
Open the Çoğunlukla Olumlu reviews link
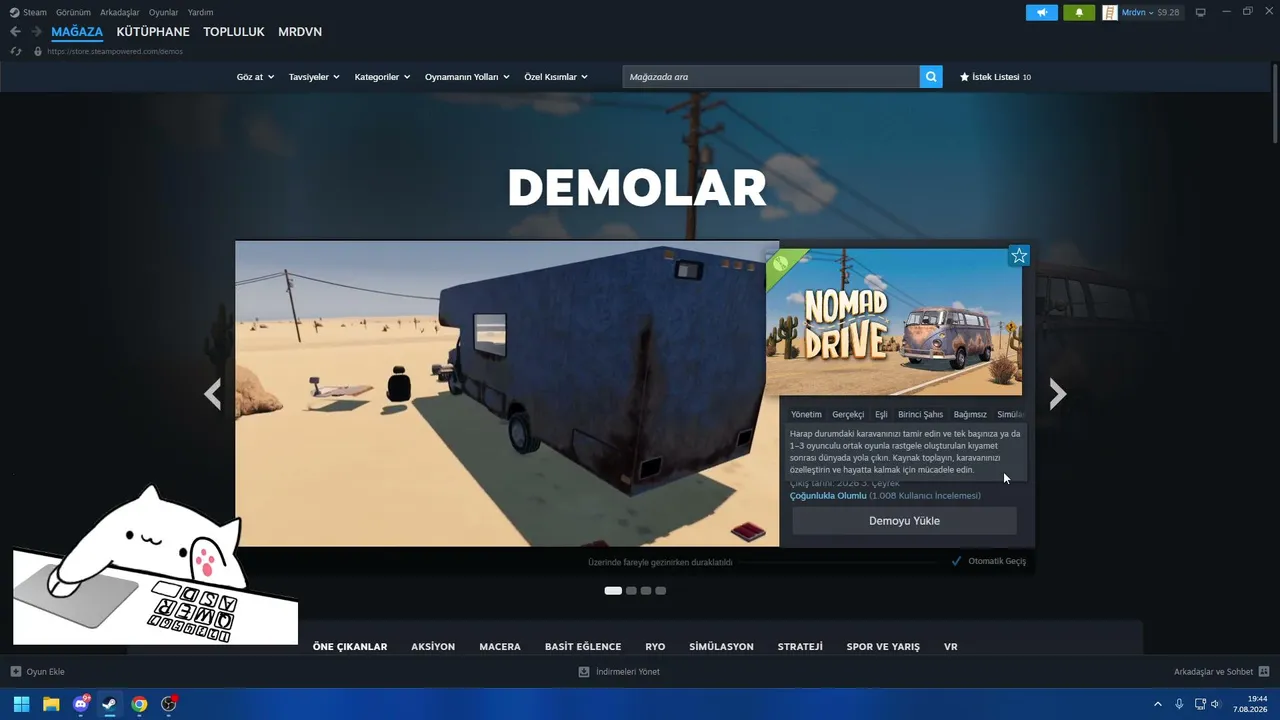(828, 496)
